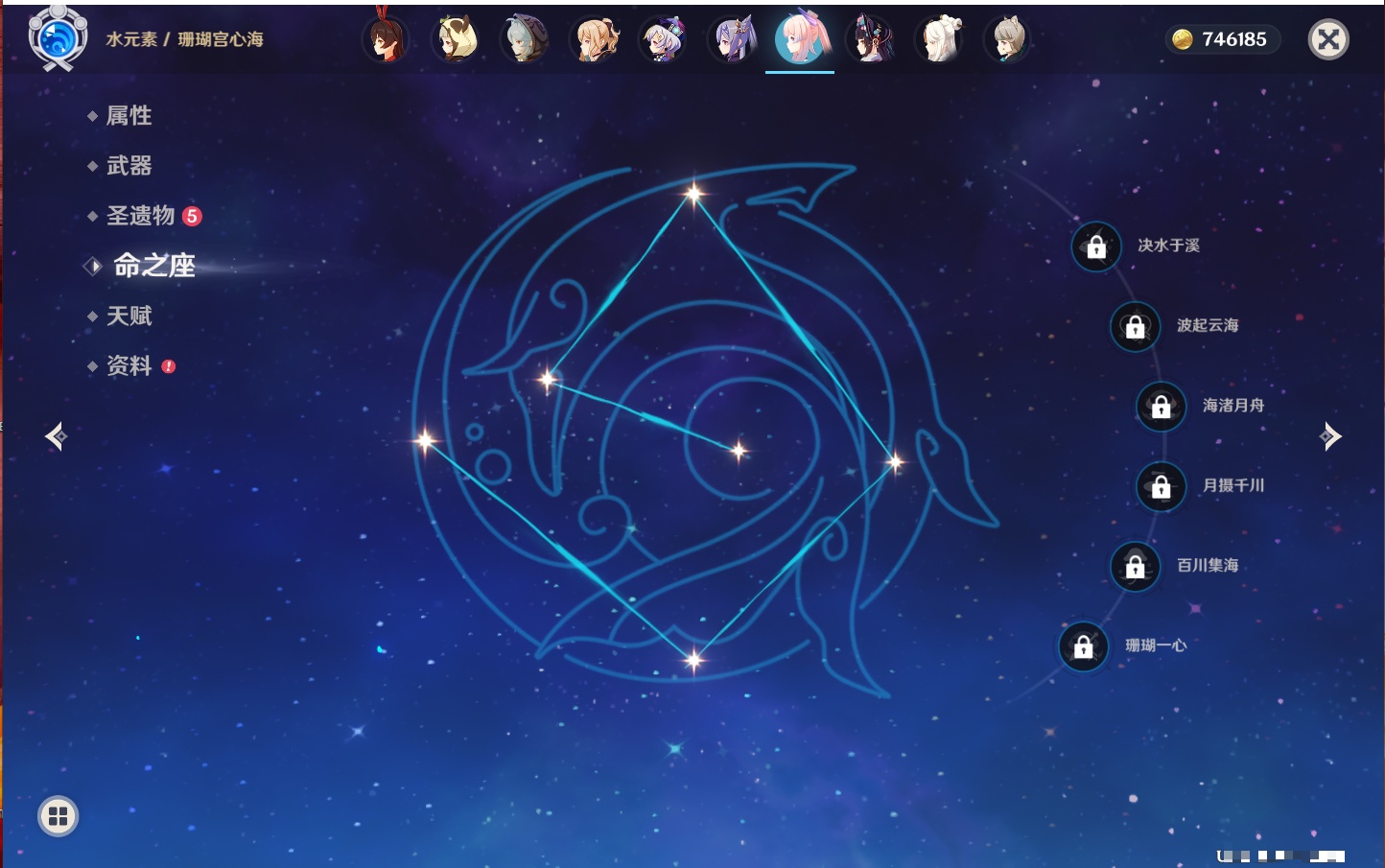Click the 海渚月舟 constellation label

[x=1233, y=406]
